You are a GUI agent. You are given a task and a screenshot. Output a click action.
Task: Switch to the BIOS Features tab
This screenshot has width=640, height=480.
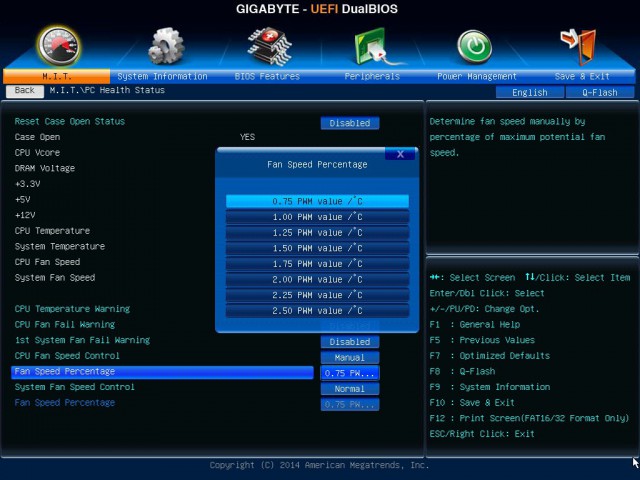point(267,76)
